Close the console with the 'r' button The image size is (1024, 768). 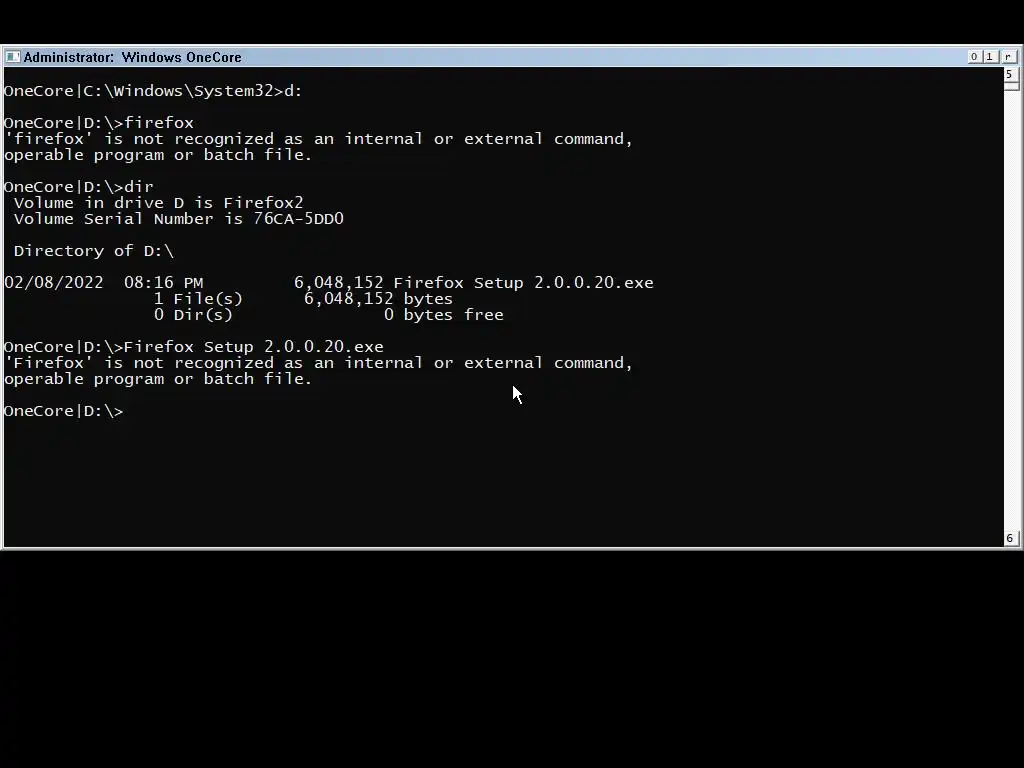tap(1008, 57)
